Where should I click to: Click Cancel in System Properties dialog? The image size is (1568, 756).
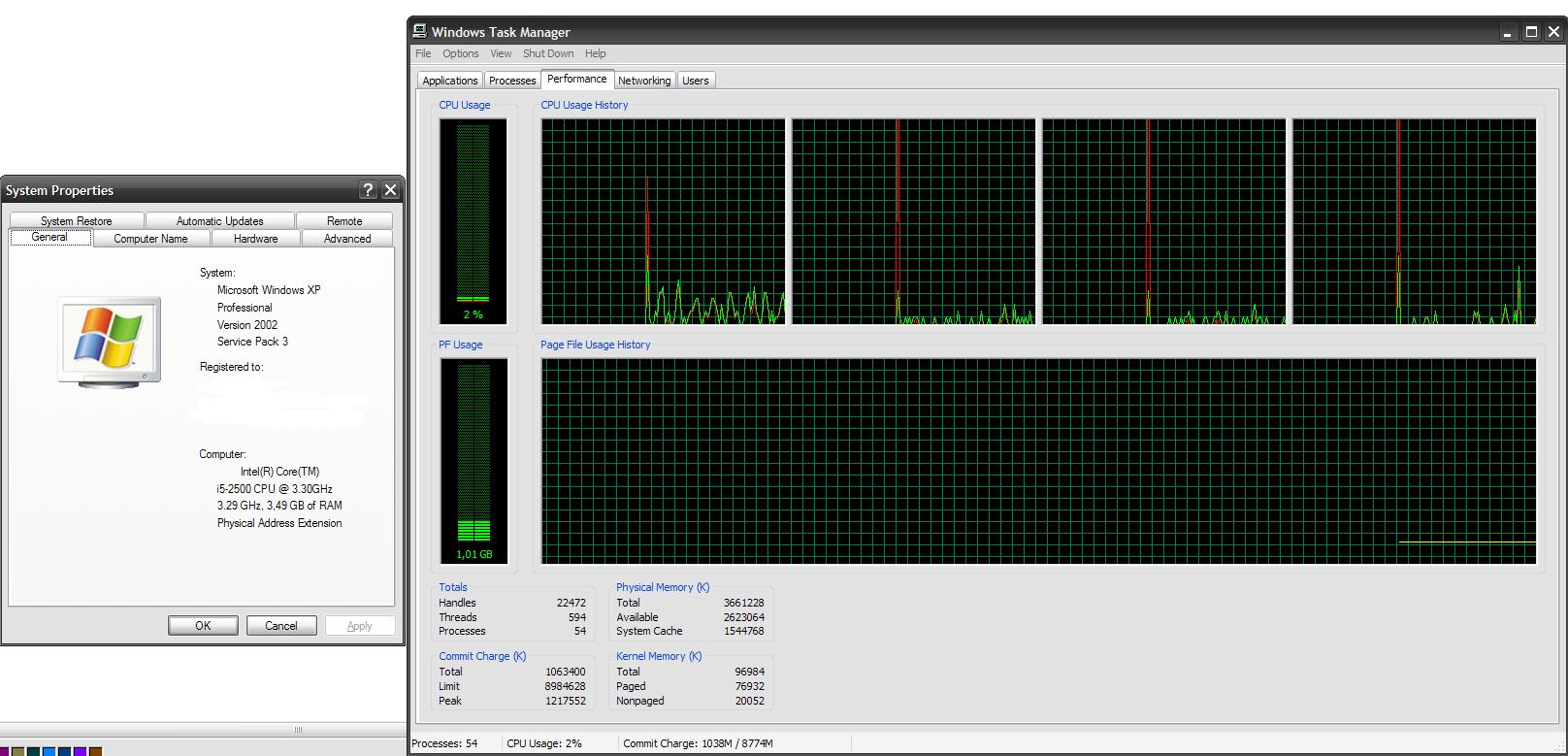click(281, 626)
